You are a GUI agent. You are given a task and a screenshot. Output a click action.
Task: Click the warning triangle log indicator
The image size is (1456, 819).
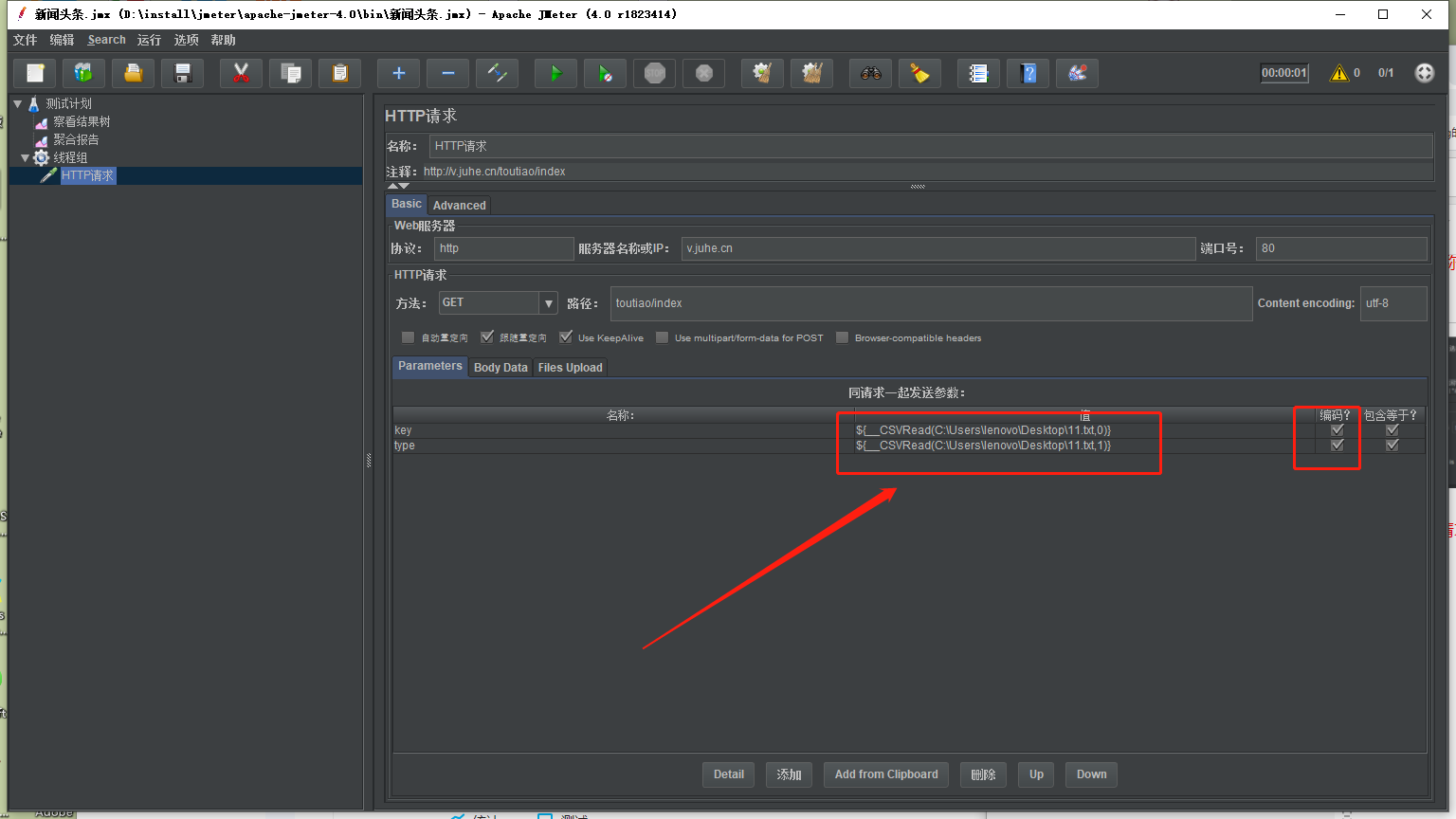[1338, 73]
